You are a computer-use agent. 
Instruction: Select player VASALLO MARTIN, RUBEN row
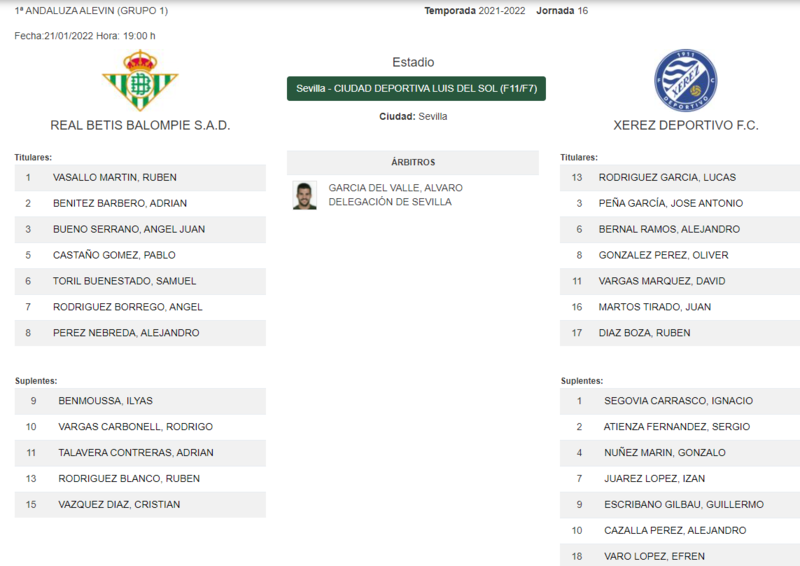pyautogui.click(x=140, y=178)
